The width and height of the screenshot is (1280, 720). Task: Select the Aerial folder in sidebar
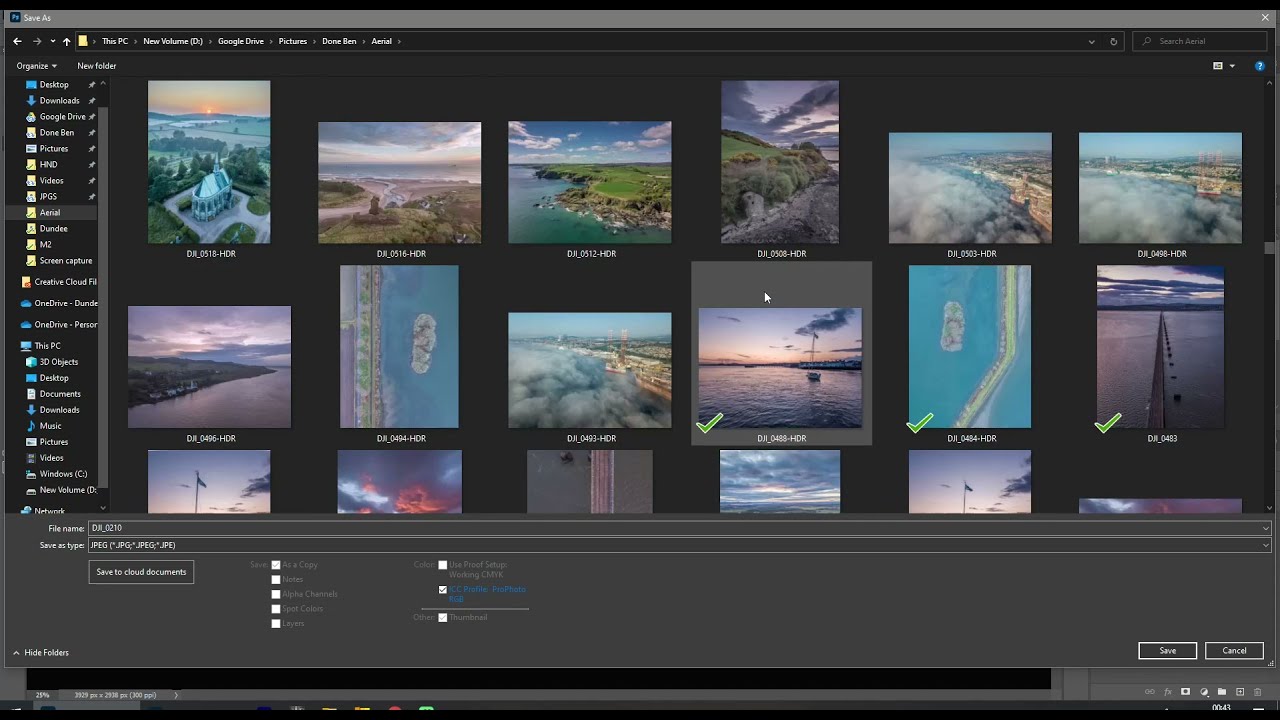coord(49,213)
